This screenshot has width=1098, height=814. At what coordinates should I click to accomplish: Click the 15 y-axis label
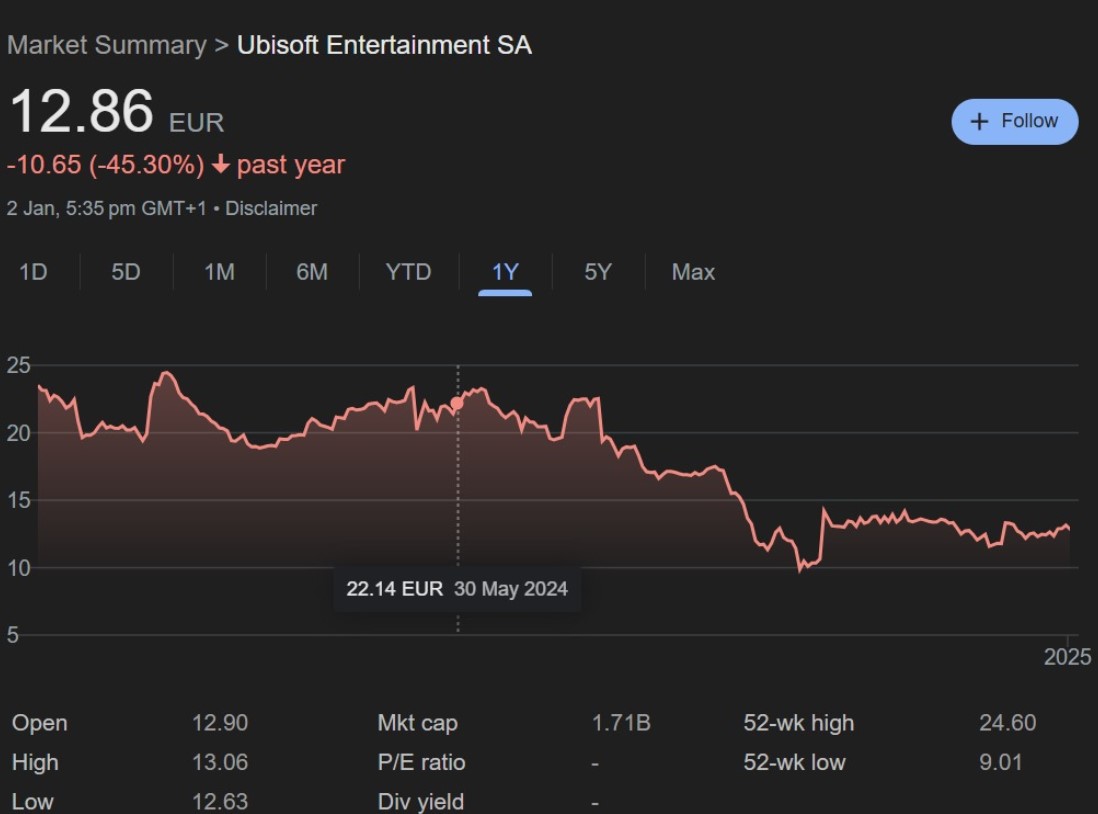[18, 500]
